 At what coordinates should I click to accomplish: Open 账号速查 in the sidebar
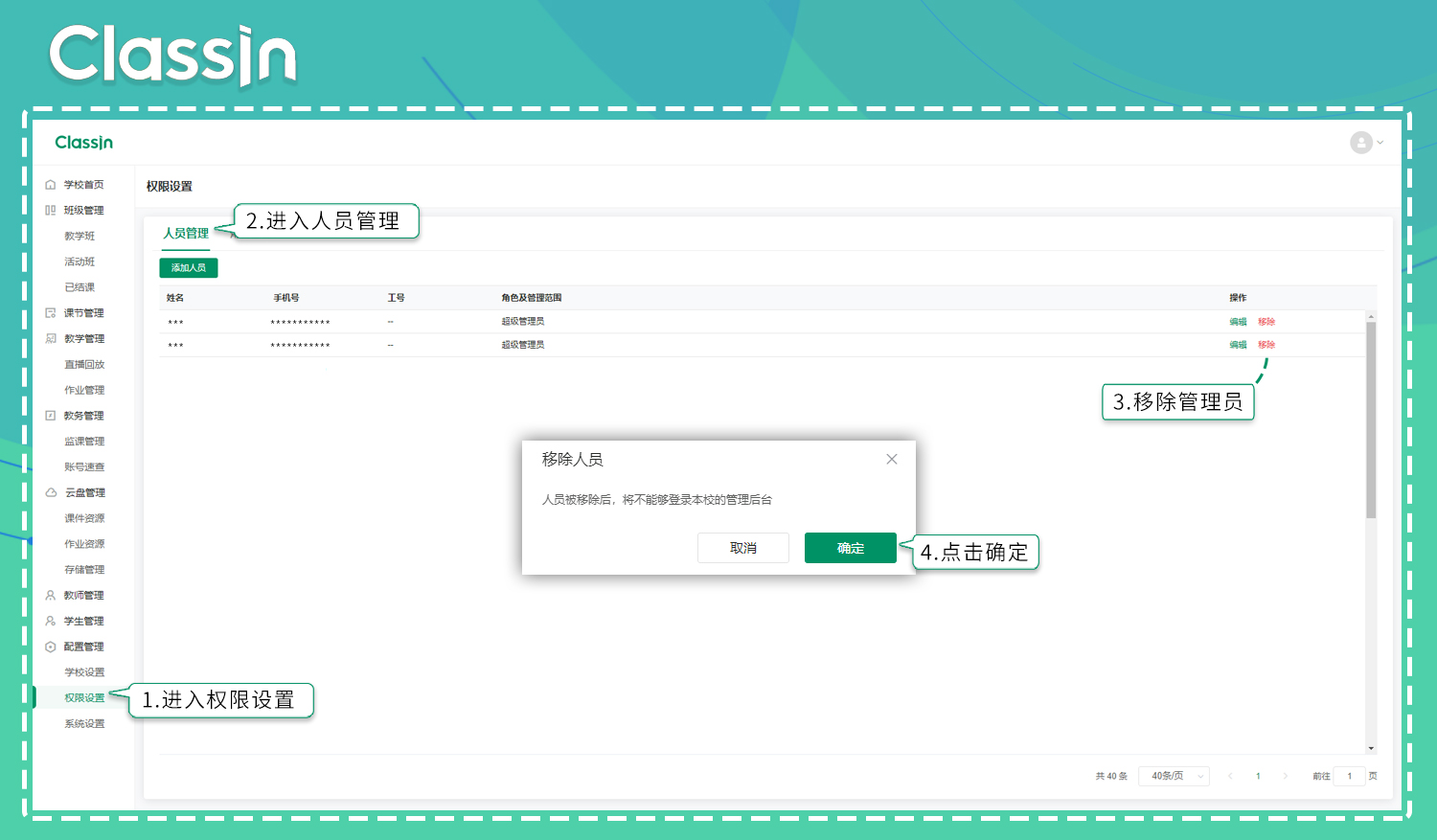(84, 467)
